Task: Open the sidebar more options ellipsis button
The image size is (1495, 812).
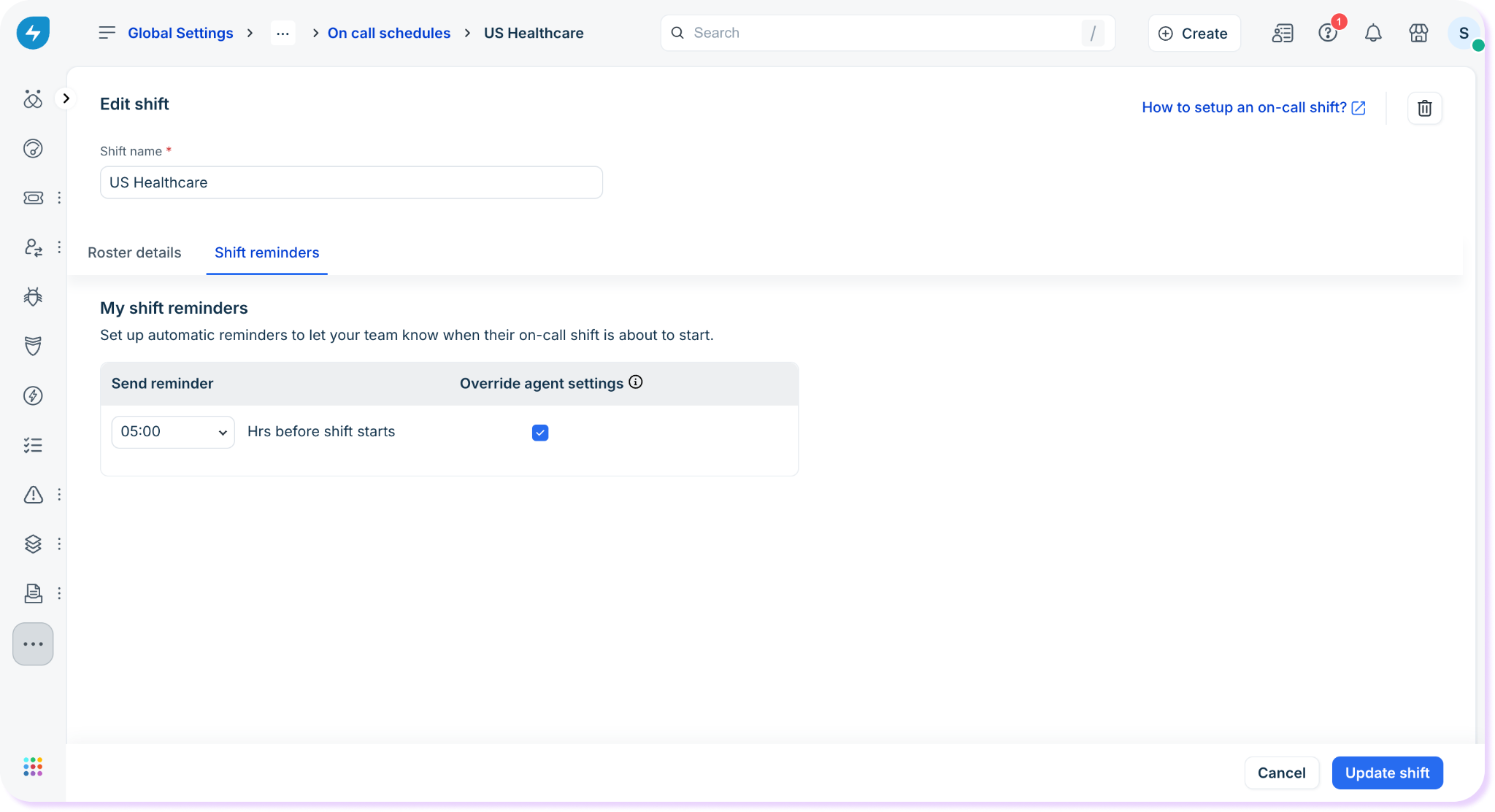Action: click(x=33, y=644)
